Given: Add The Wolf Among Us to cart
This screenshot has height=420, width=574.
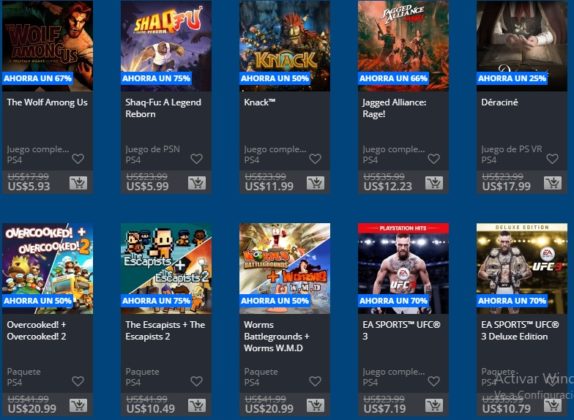Looking at the screenshot, I should (x=78, y=183).
